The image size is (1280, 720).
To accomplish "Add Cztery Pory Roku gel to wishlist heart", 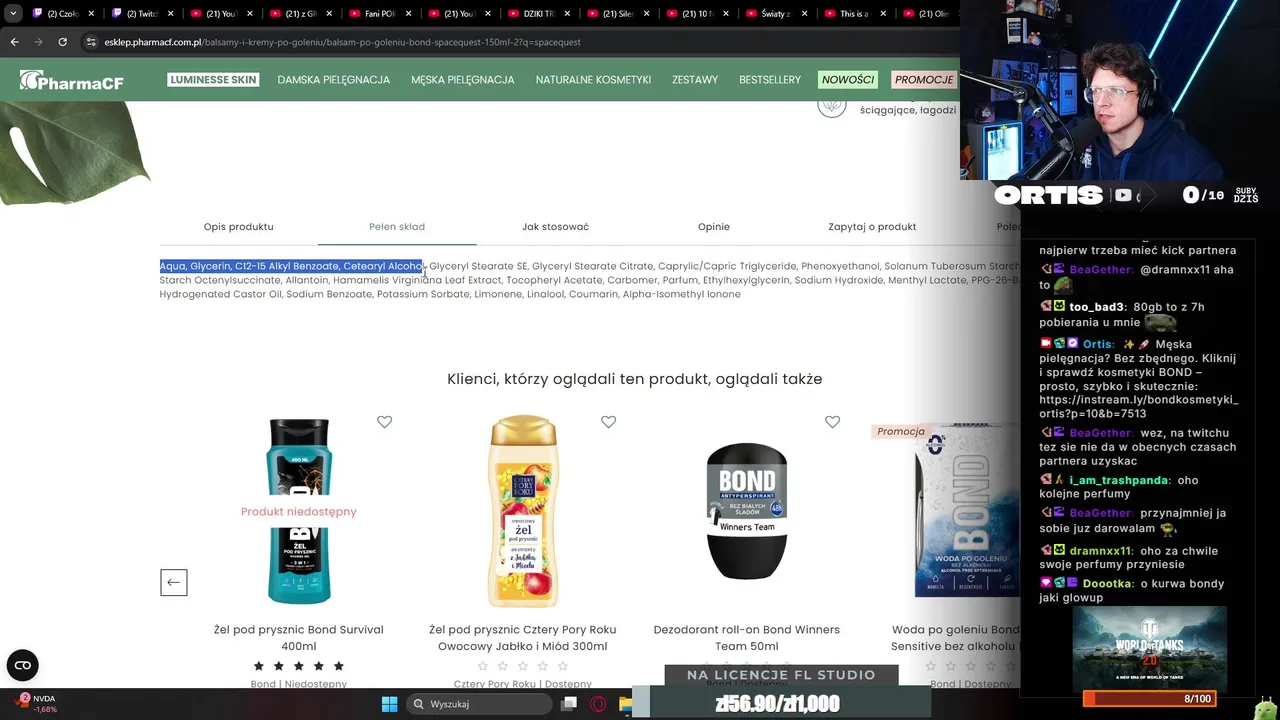I will click(x=608, y=422).
